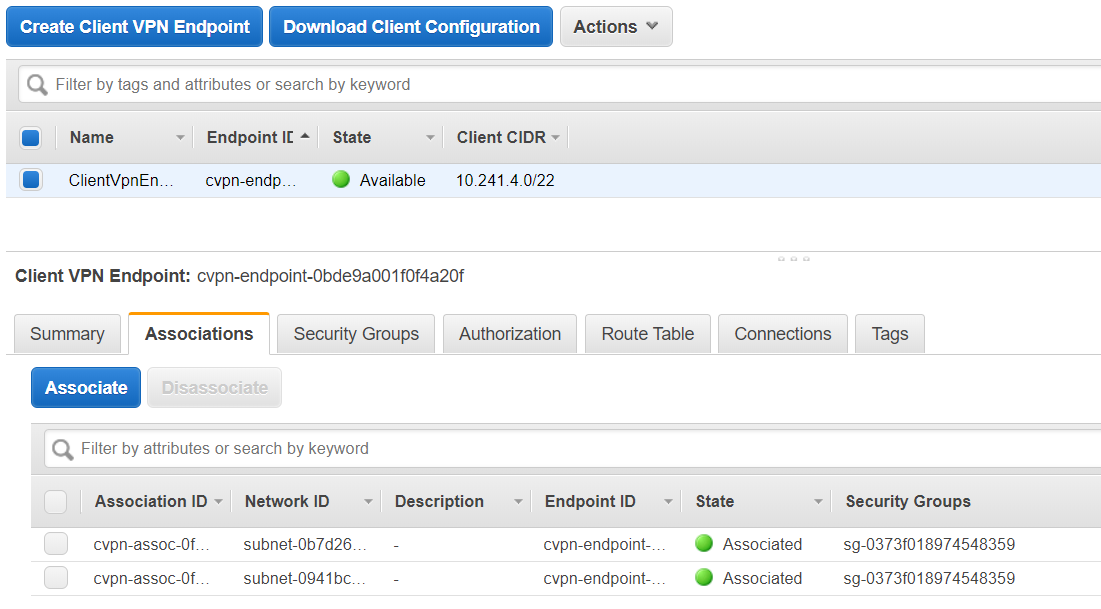The image size is (1101, 609).
Task: Toggle the select-all checkbox in endpoints table
Action: [31, 138]
